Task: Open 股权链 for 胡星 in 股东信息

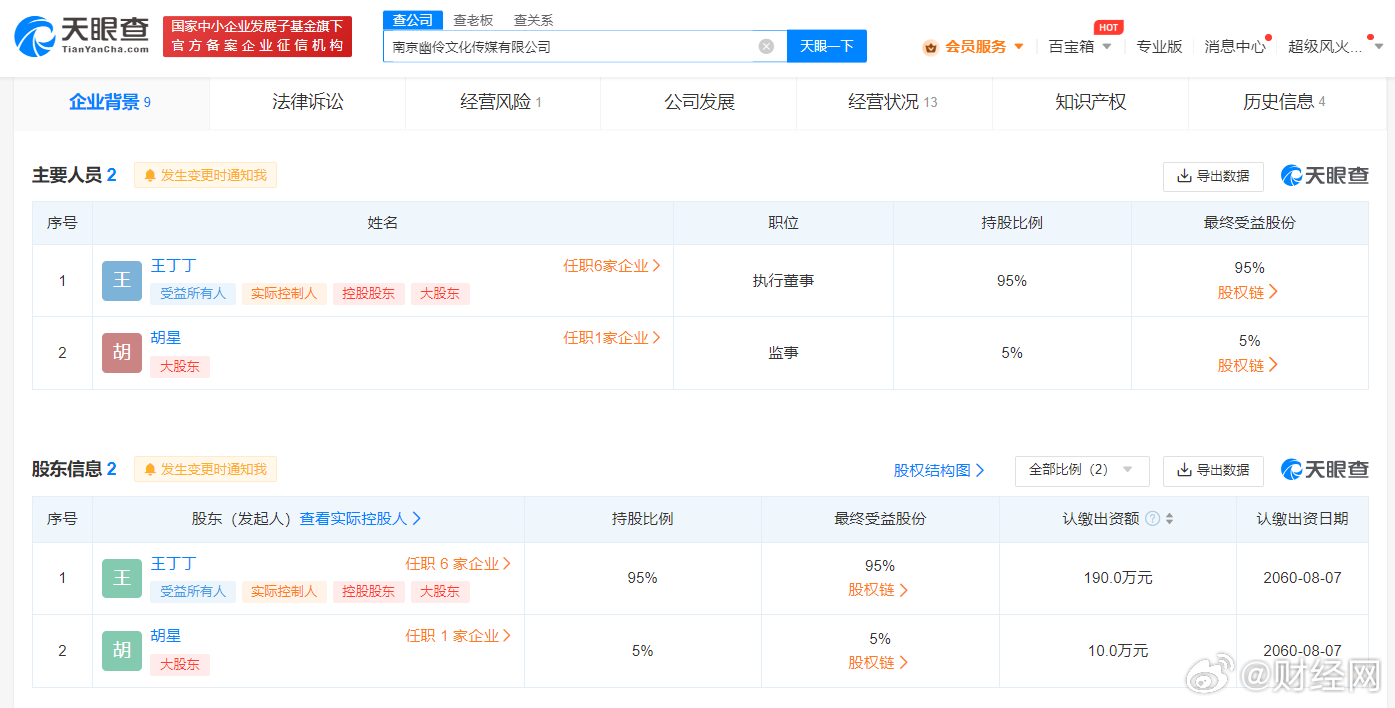Action: coord(879,663)
